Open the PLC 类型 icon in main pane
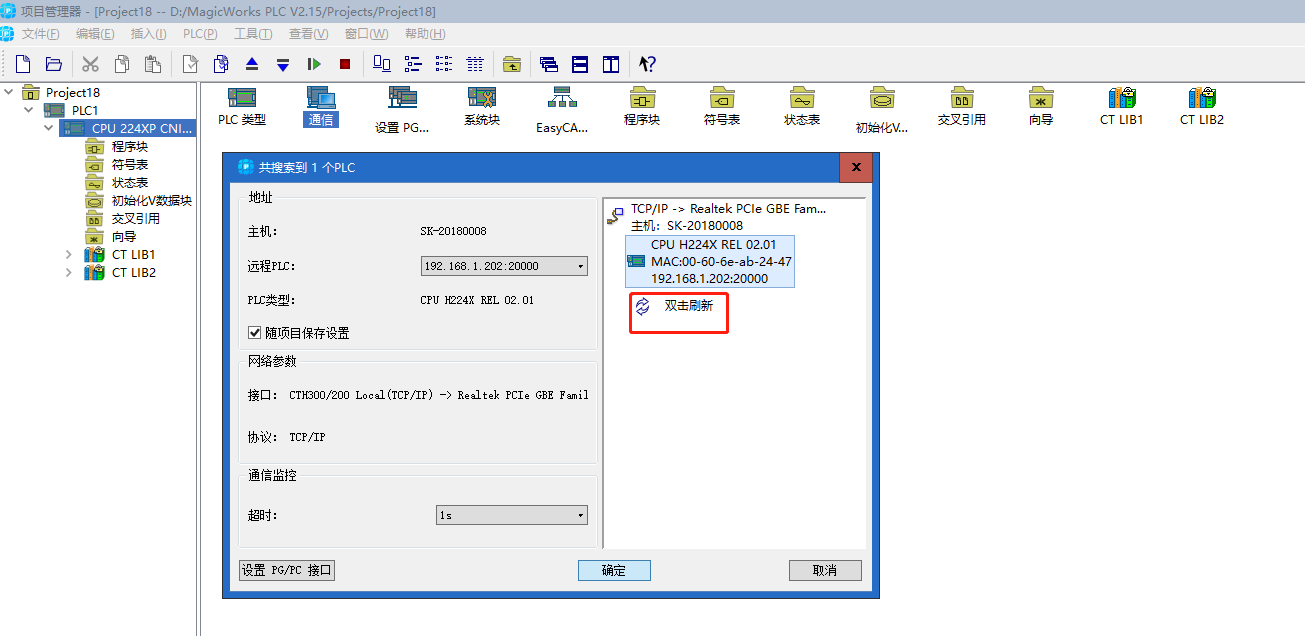Image resolution: width=1305 pixels, height=636 pixels. click(x=242, y=106)
